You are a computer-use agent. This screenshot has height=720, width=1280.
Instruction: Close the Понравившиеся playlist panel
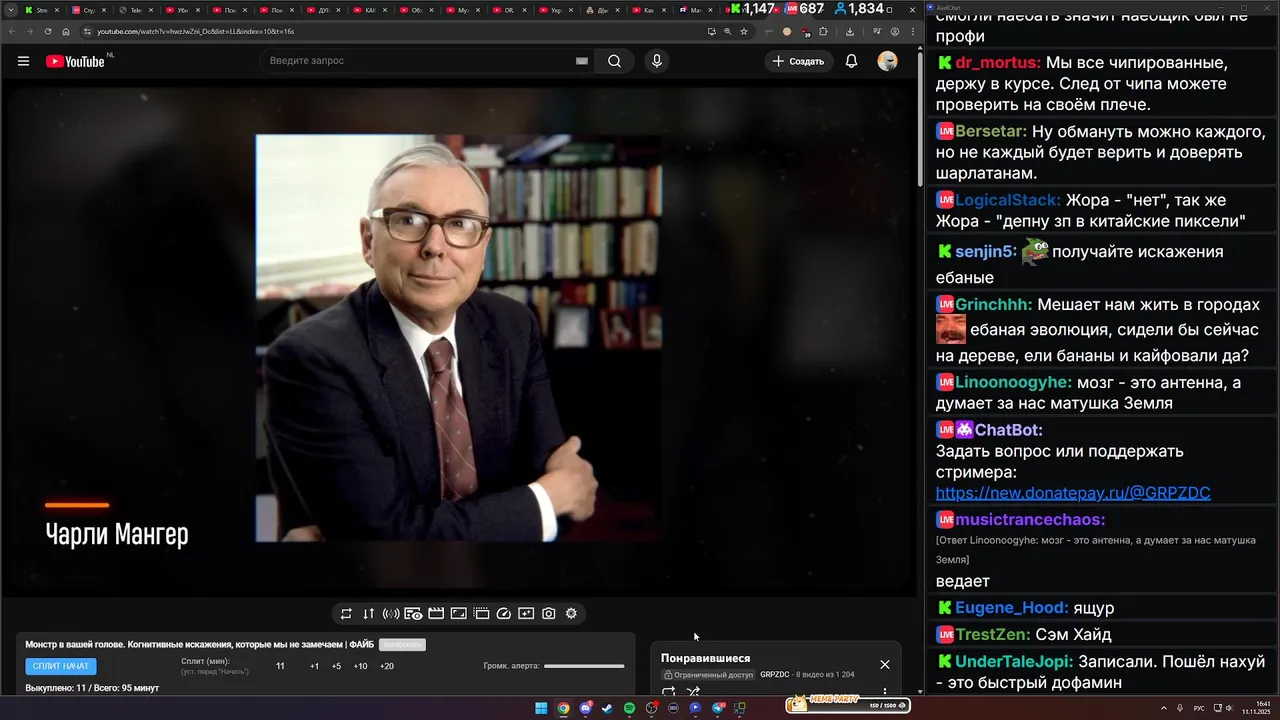point(884,664)
